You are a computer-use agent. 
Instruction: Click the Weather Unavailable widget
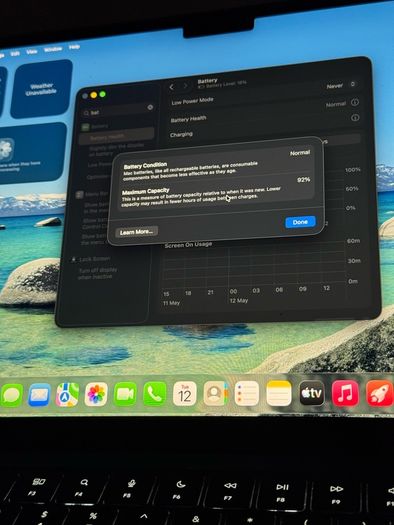[x=42, y=89]
